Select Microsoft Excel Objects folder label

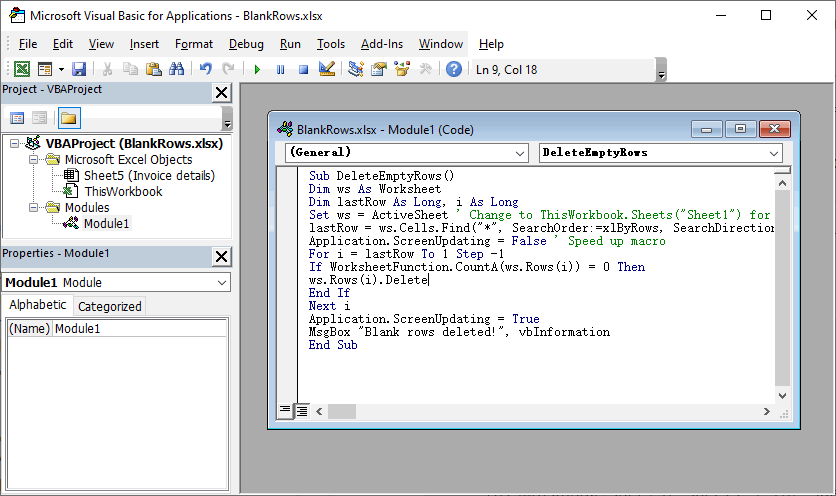(128, 159)
